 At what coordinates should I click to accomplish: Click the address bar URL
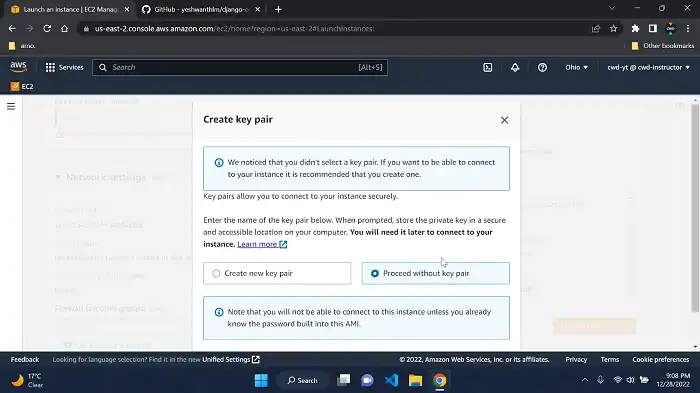[234, 29]
